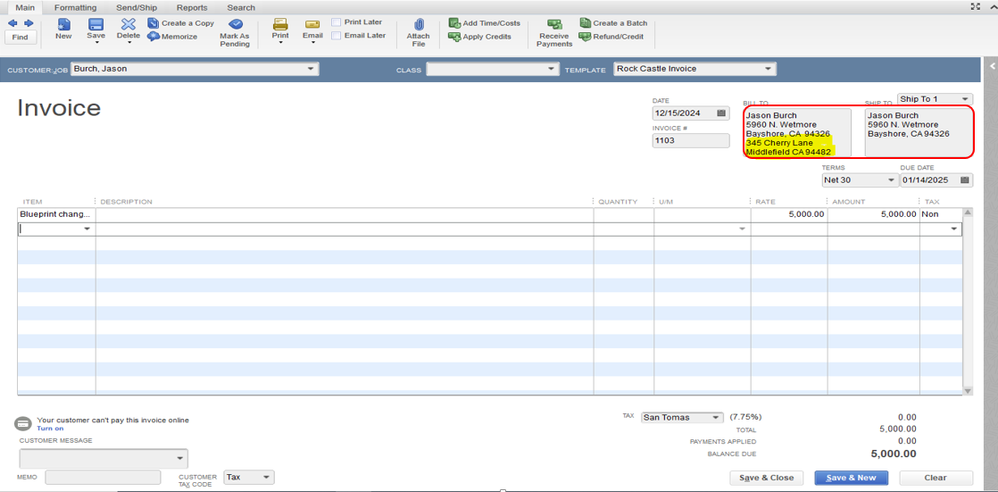Click the Email icon
This screenshot has height=492, width=998.
[313, 24]
